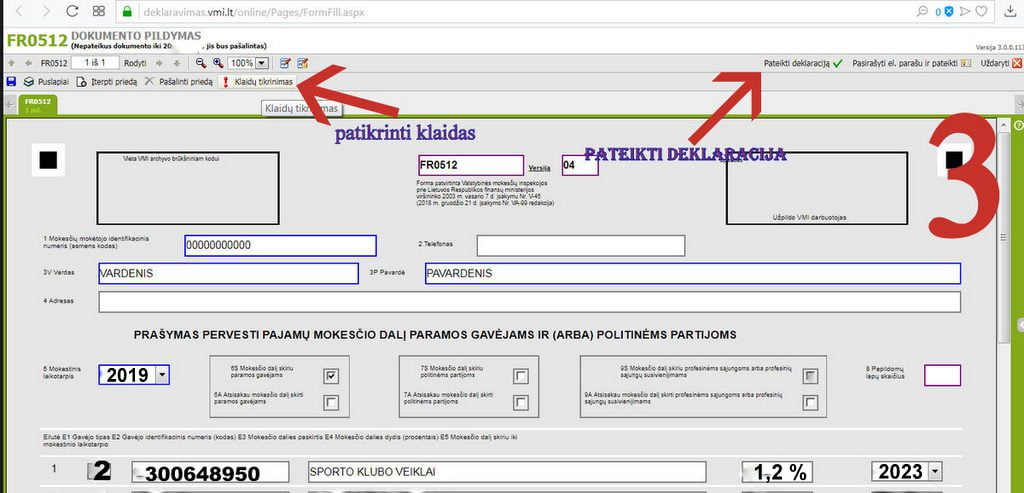Zoom in with the plus magnifier
The width and height of the screenshot is (1024, 493).
(x=215, y=63)
